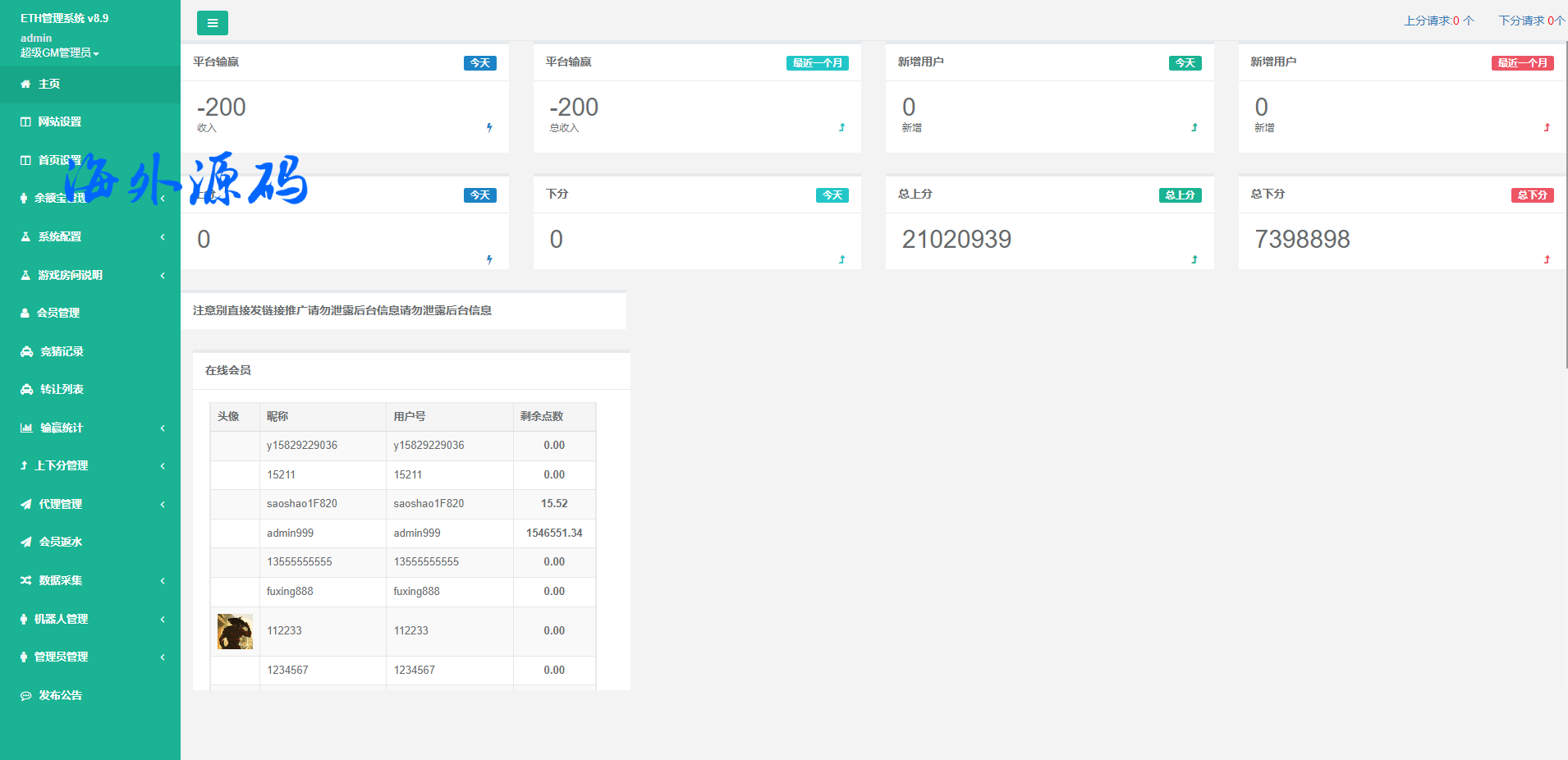Click the avatar thumbnail for user 112233

[235, 631]
